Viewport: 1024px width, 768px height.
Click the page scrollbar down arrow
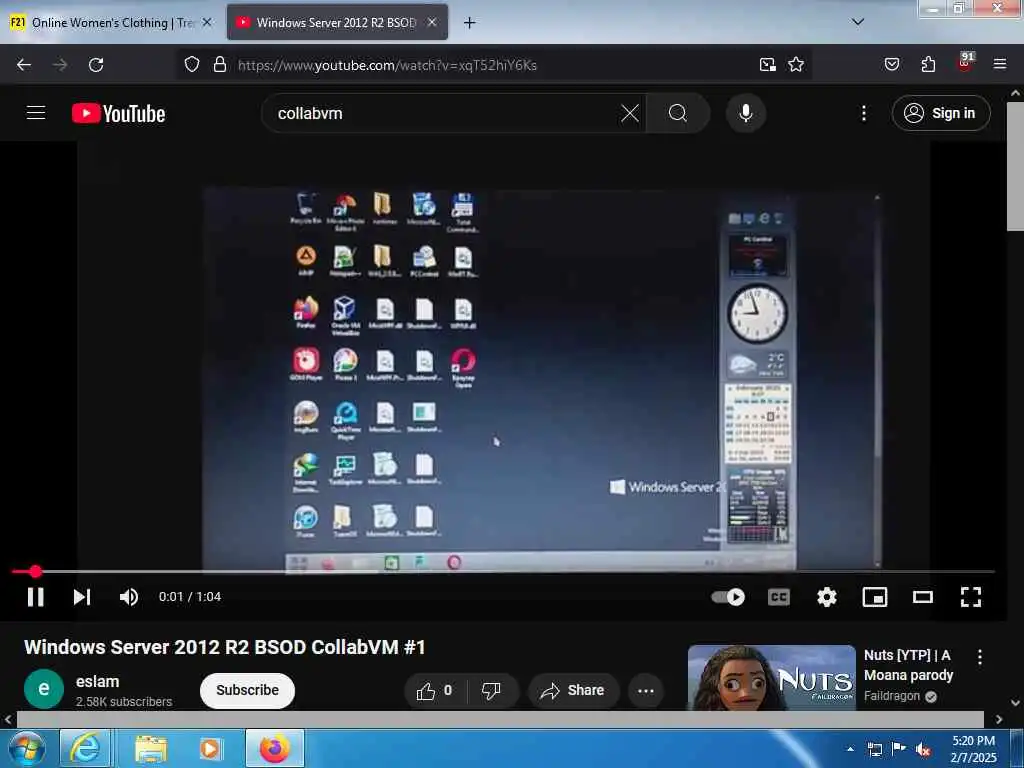click(1015, 703)
